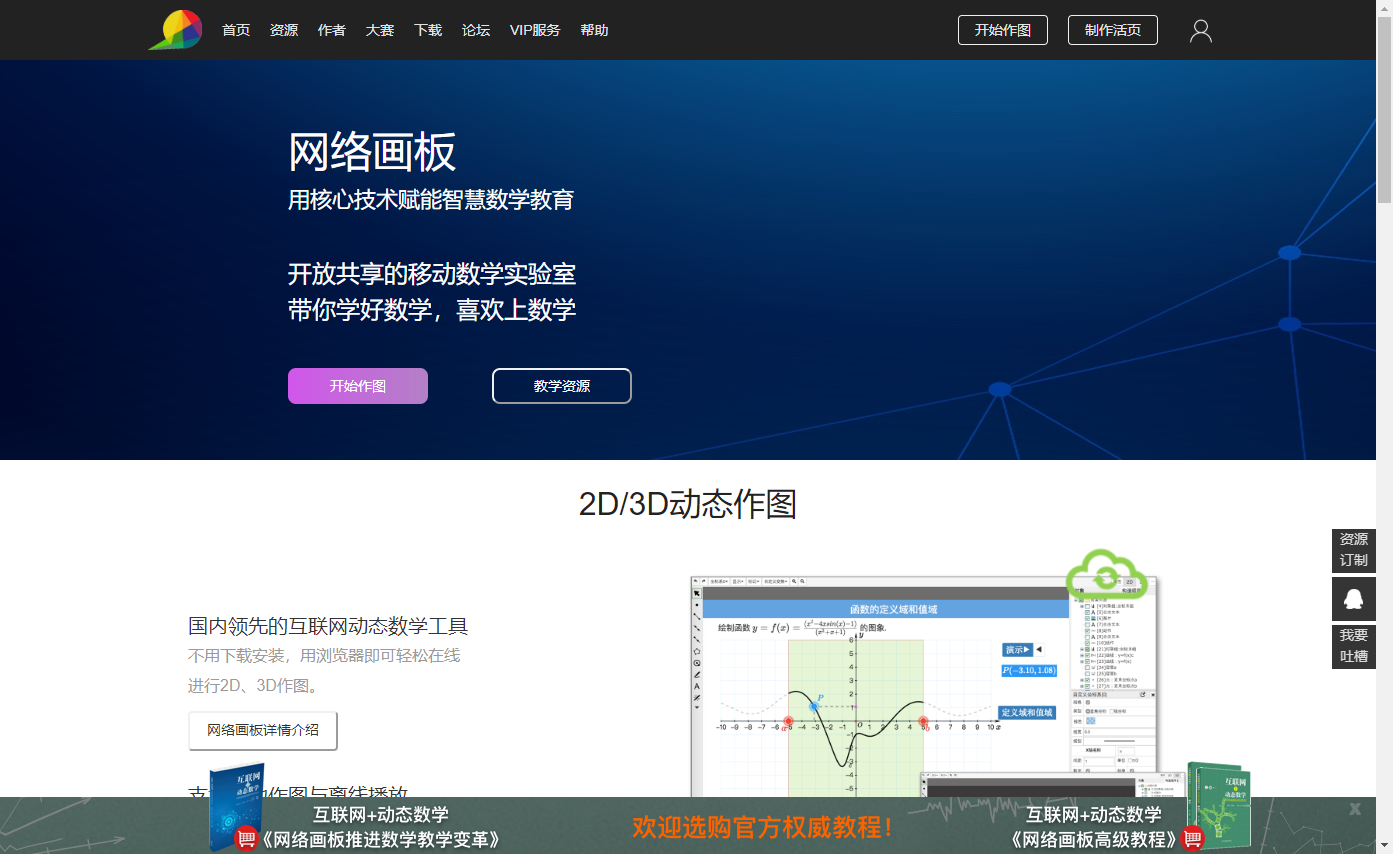Click the red cart icon by 网络画板推进数学教学变革
The image size is (1393, 854).
tap(246, 839)
